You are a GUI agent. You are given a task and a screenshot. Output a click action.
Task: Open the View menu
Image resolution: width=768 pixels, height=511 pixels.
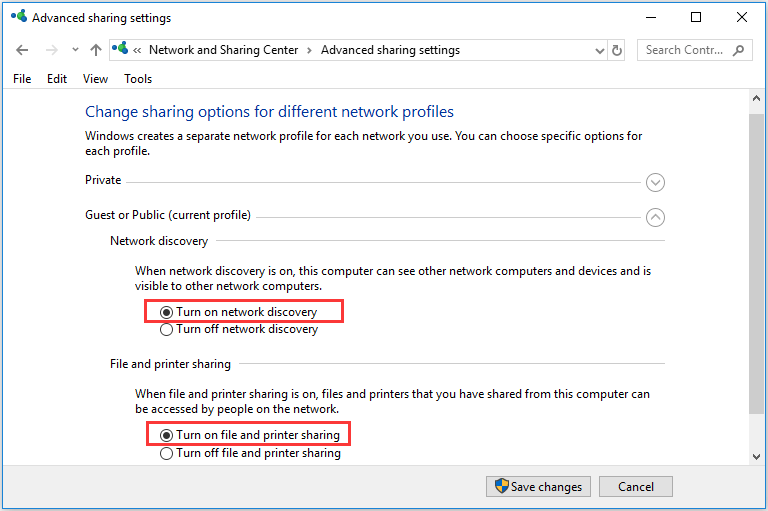[x=96, y=79]
